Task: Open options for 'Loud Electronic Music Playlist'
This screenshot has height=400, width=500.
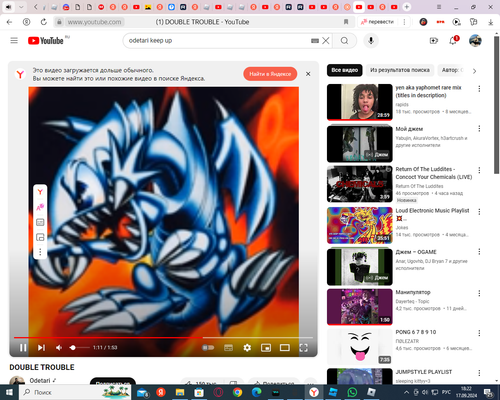Action: coord(479,212)
